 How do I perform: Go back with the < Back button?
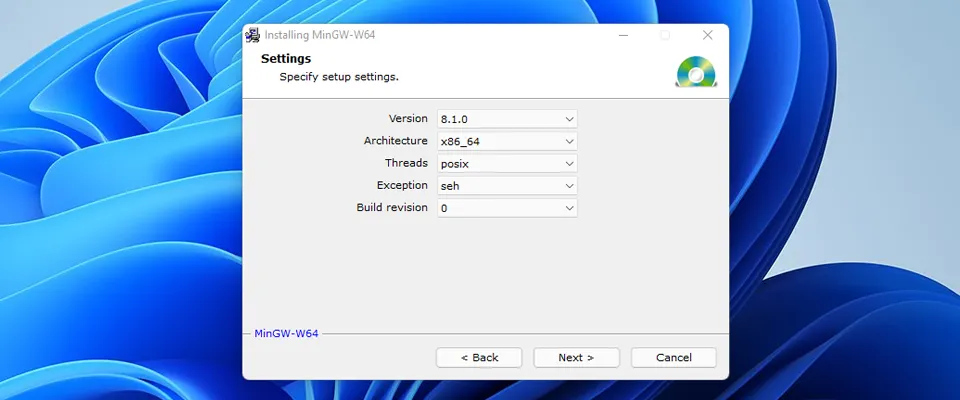(x=479, y=358)
